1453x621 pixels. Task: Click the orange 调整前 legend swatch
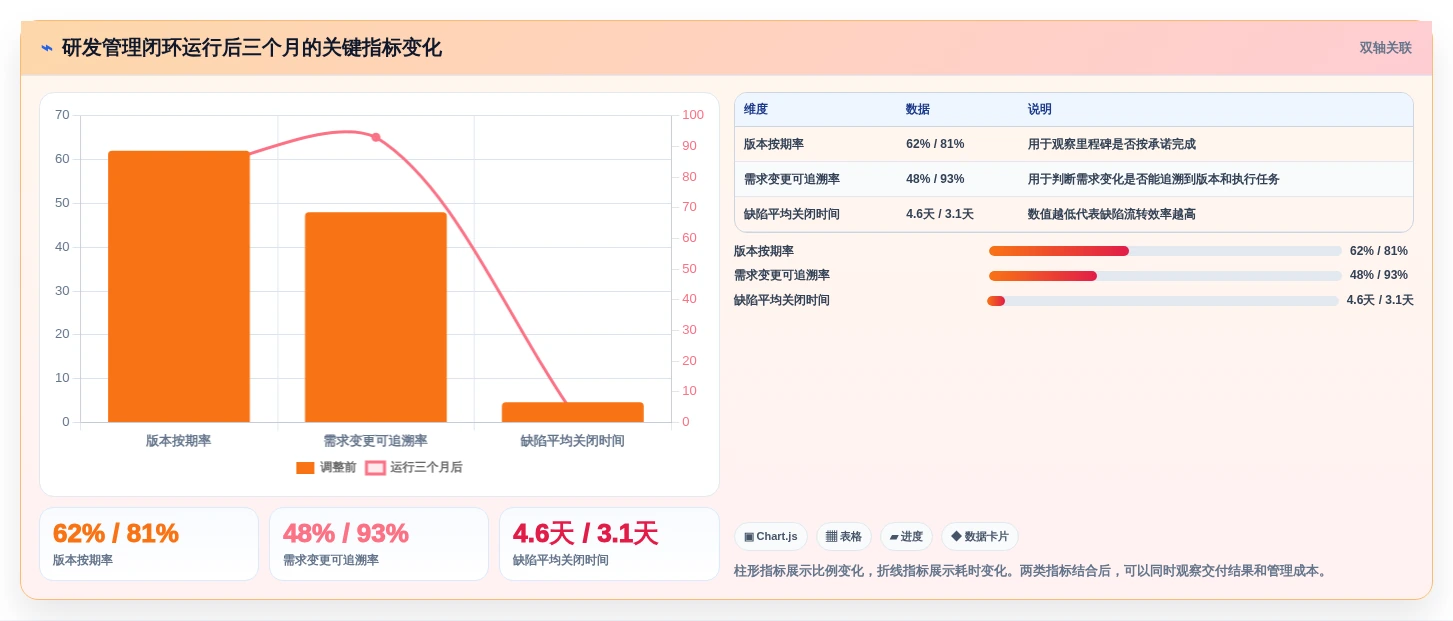tap(305, 468)
